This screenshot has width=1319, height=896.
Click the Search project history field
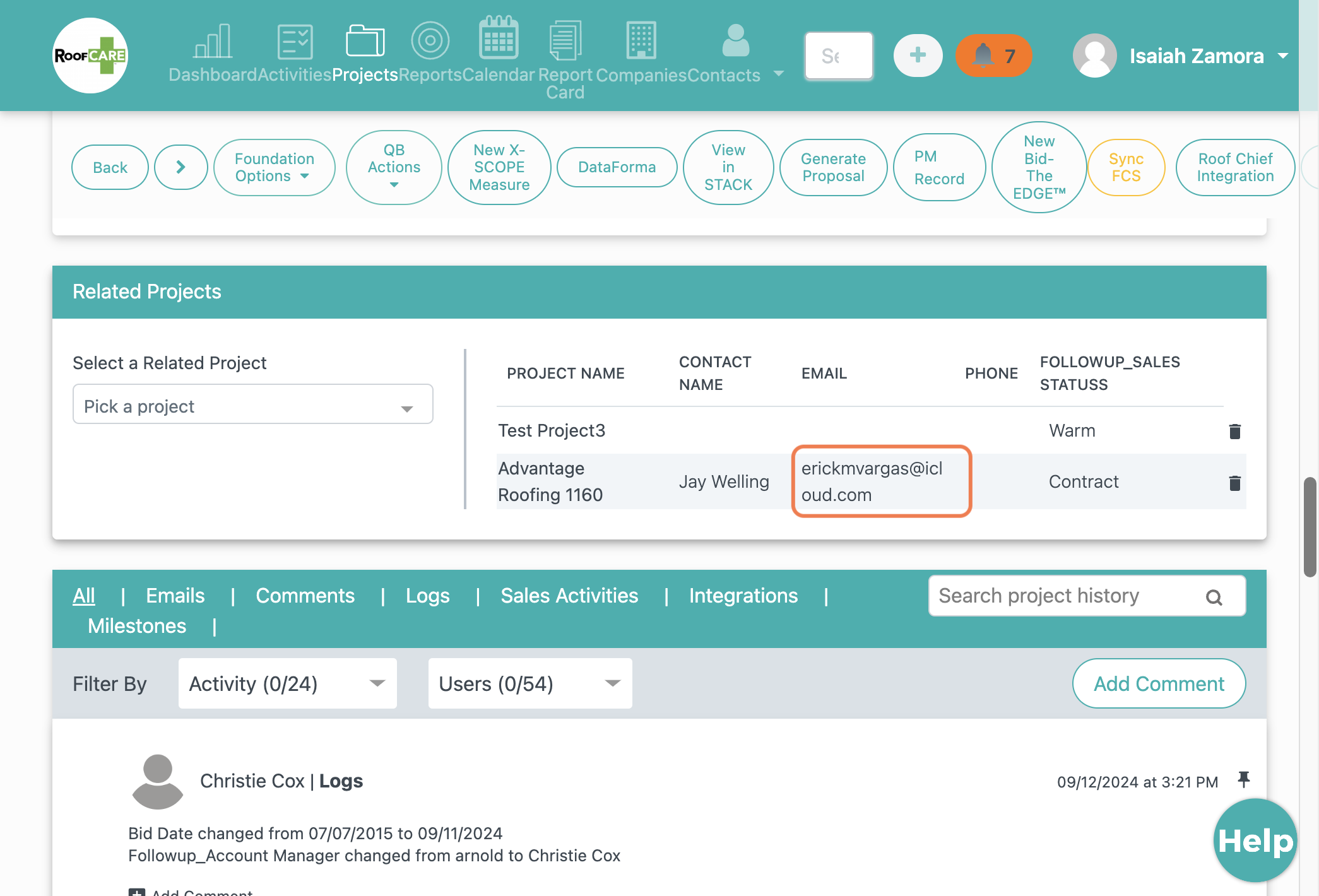pos(1087,596)
